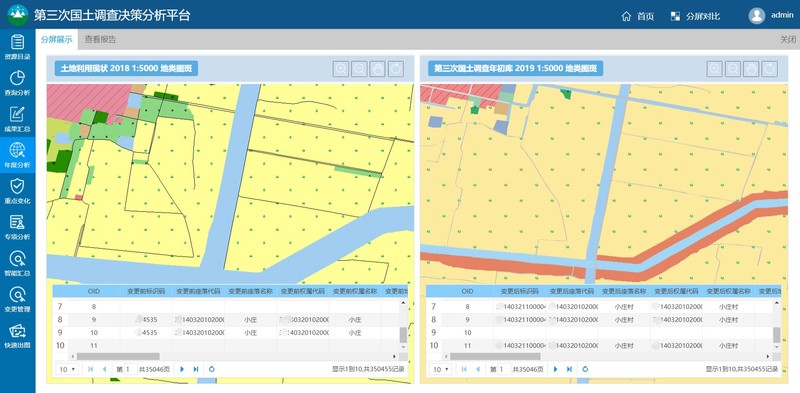Open 专项分析 in sidebar
This screenshot has width=800, height=393.
click(x=17, y=227)
